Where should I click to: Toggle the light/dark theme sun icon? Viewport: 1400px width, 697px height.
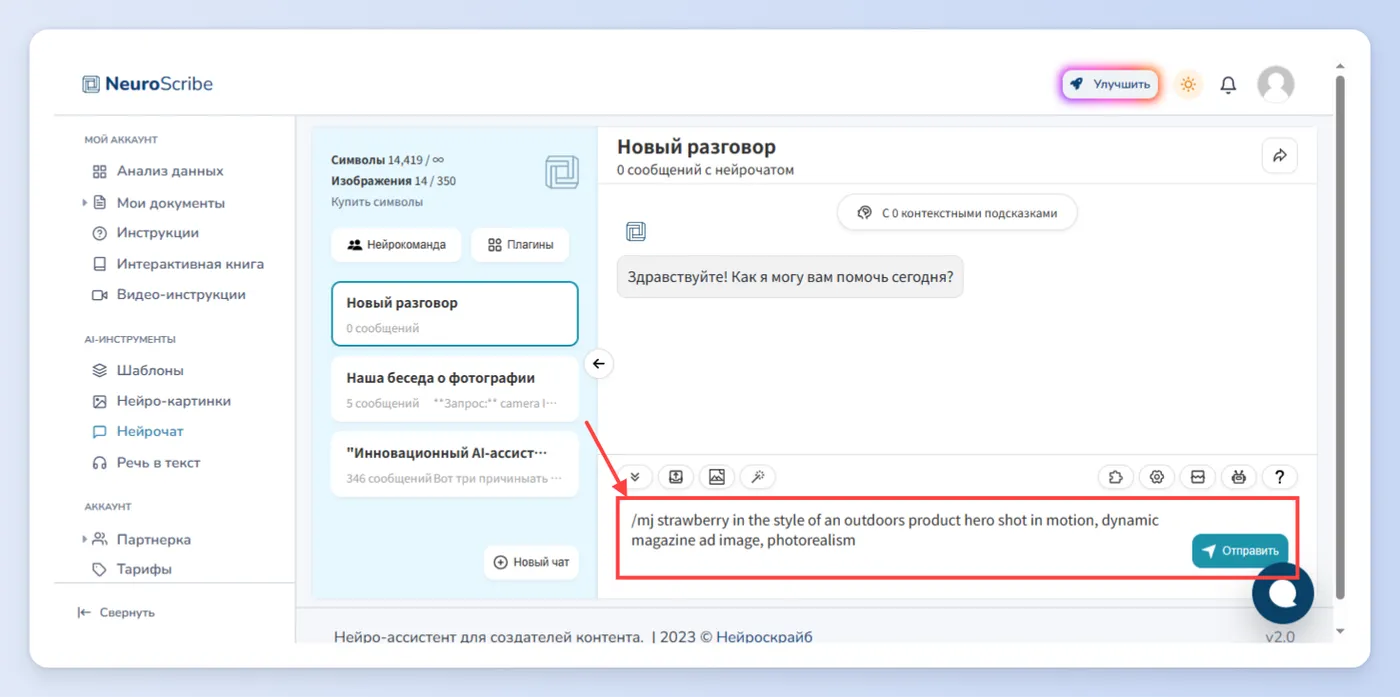1188,85
